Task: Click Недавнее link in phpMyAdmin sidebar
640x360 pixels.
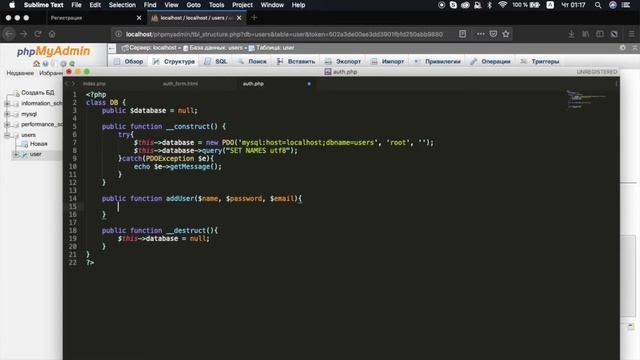Action: 20,73
